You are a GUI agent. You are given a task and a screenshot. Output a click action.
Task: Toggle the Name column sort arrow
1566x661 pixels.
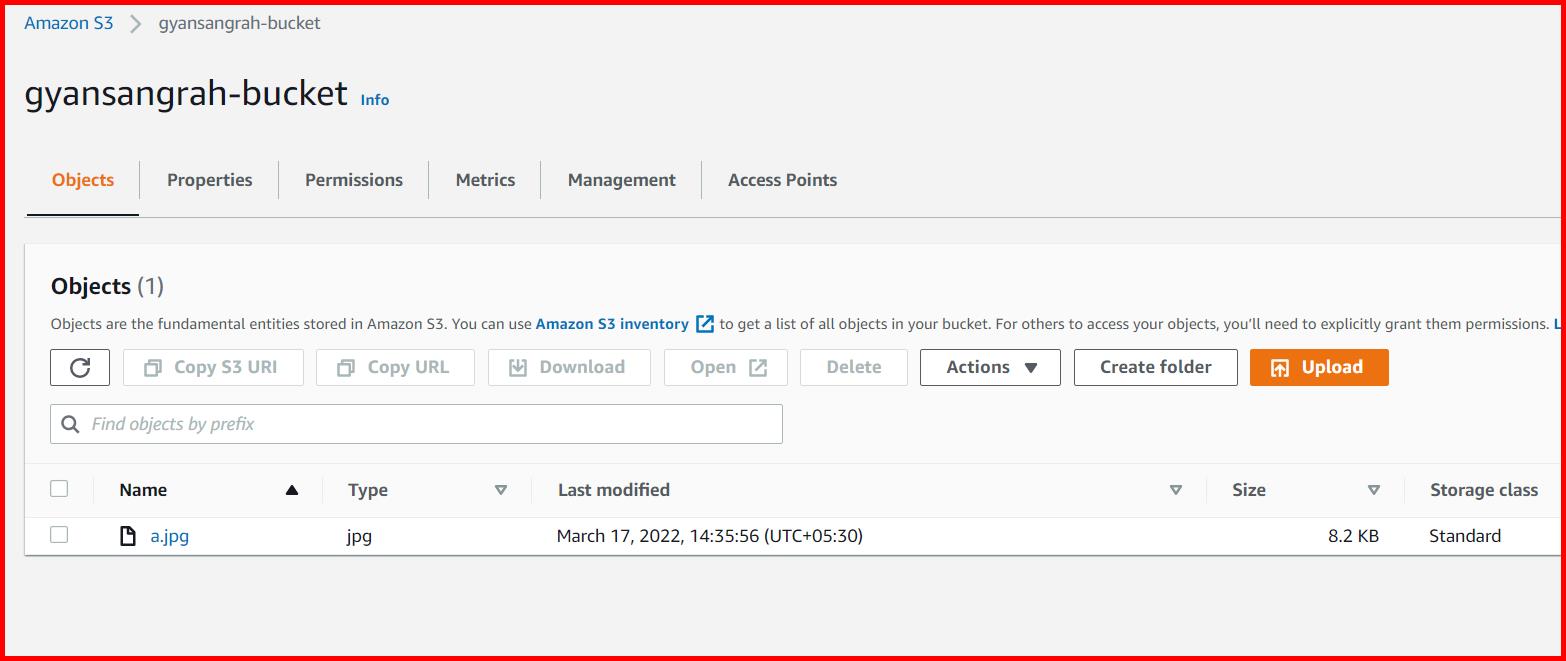pos(291,490)
